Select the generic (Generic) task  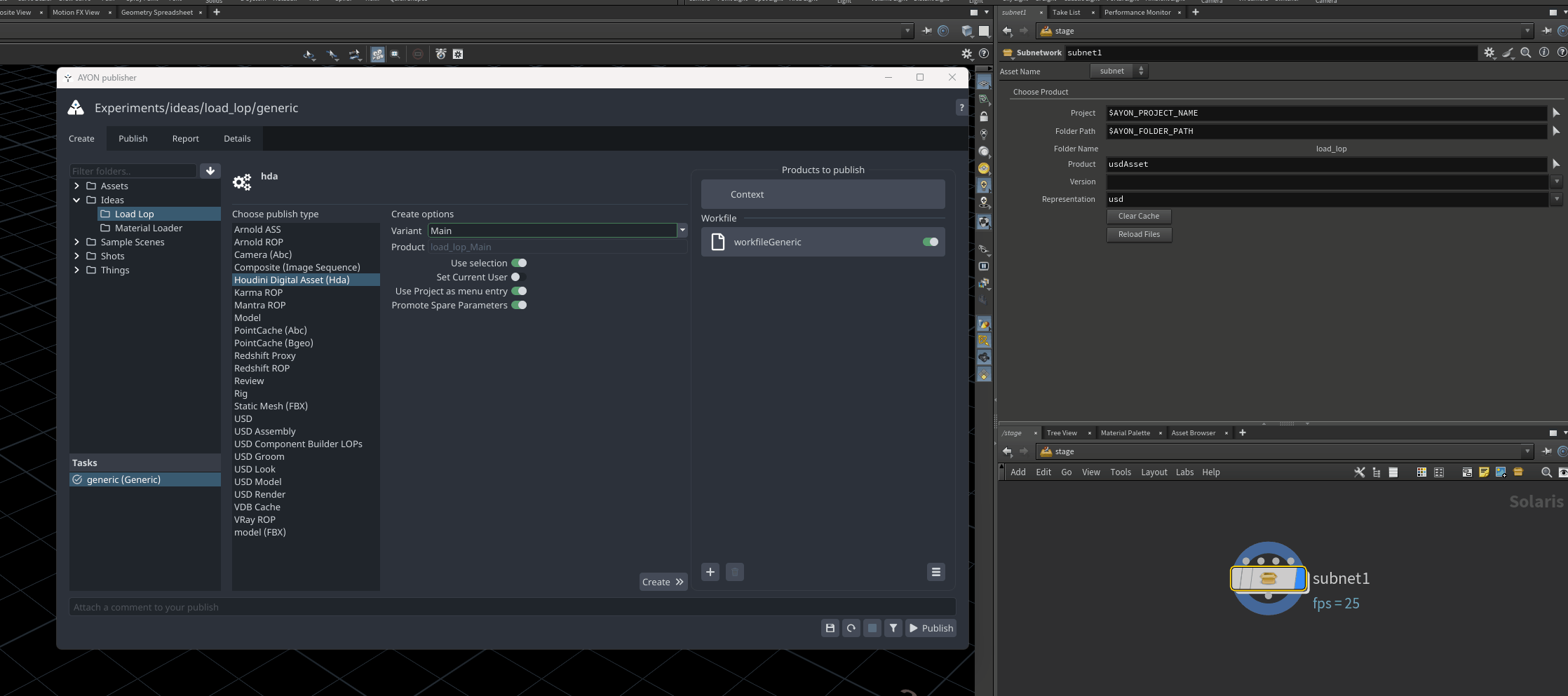coord(145,479)
